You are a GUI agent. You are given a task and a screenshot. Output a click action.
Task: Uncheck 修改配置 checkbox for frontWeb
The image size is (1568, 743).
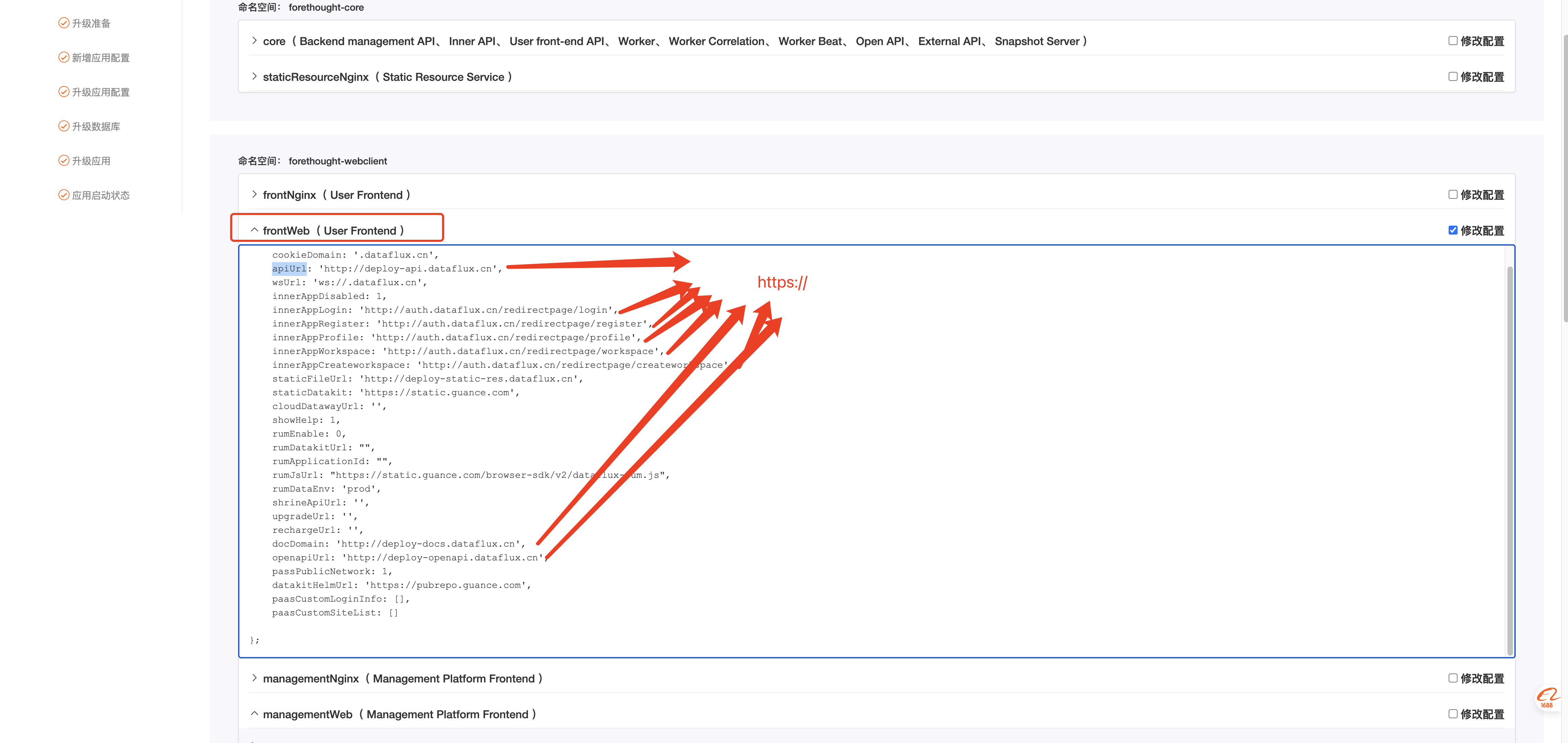(1452, 230)
